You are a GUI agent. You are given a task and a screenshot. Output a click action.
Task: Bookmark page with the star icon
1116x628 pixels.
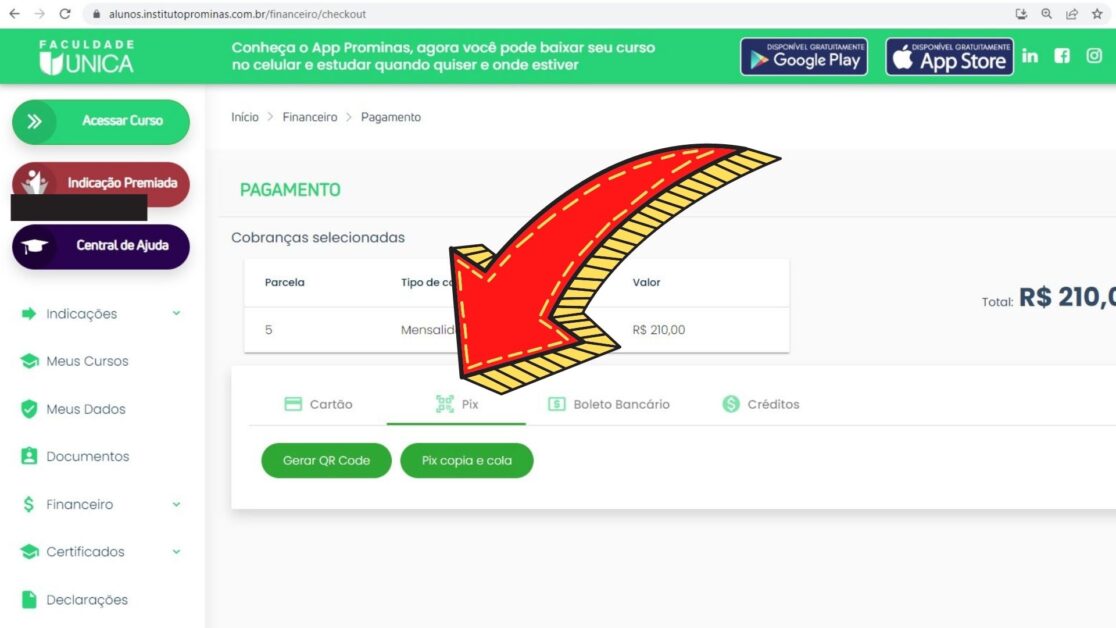1097,14
